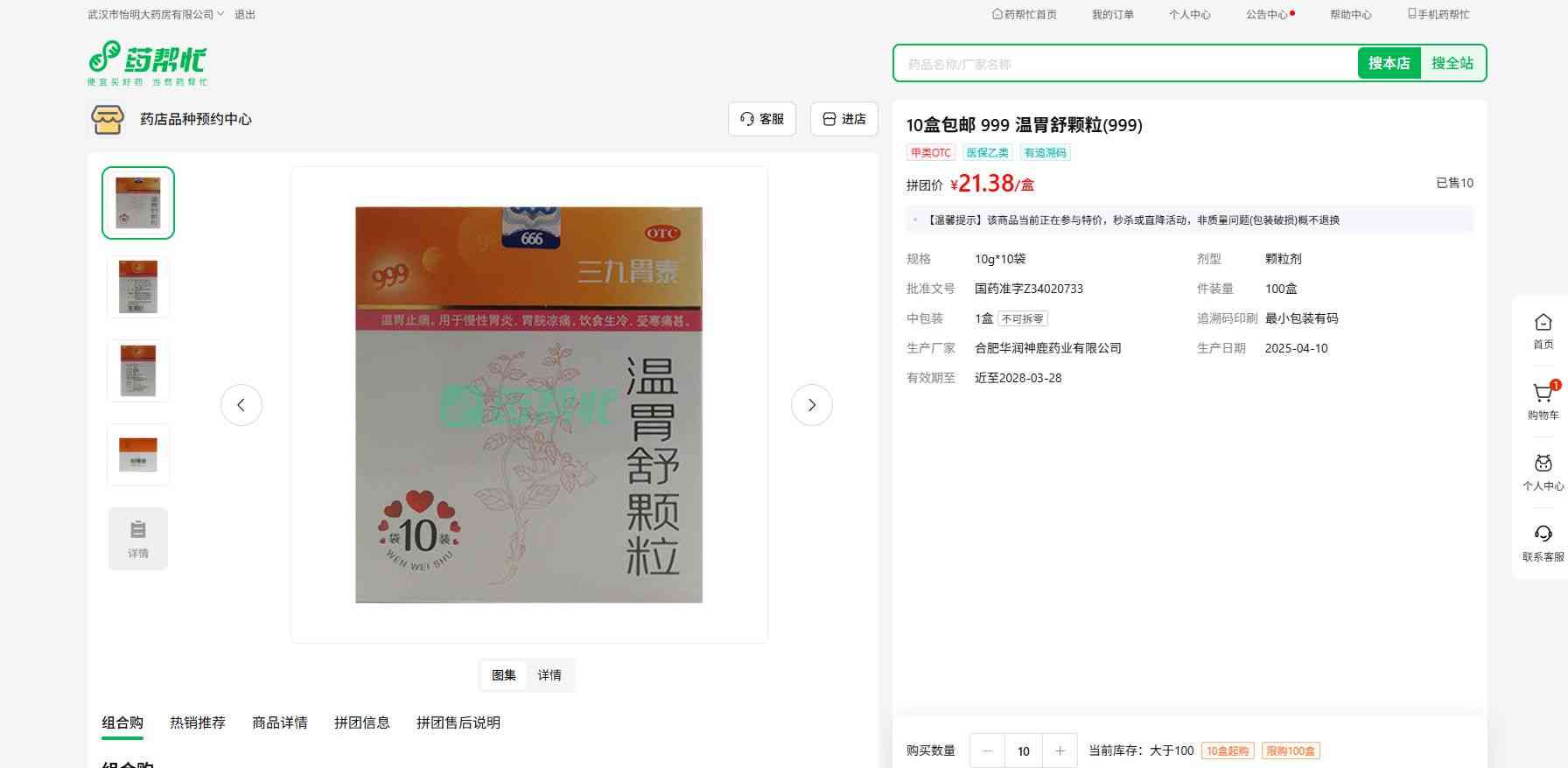
Task: Switch gallery view to 详情
Action: click(x=549, y=675)
